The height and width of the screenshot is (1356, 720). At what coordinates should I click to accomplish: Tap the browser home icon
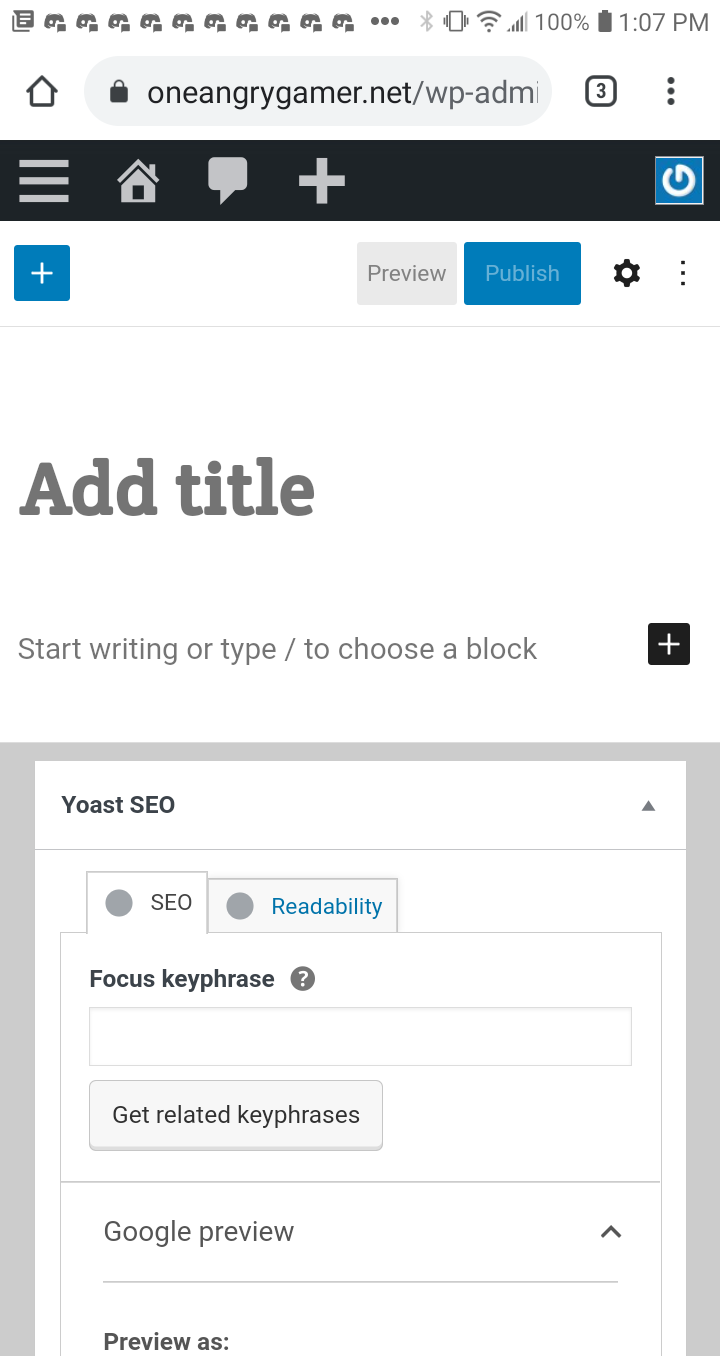pos(42,92)
